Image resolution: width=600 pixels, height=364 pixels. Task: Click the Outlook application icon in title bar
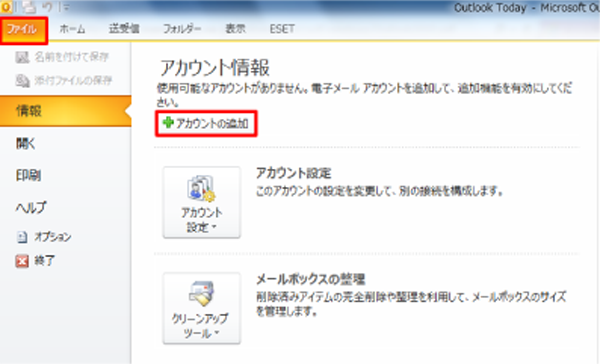click(x=6, y=7)
